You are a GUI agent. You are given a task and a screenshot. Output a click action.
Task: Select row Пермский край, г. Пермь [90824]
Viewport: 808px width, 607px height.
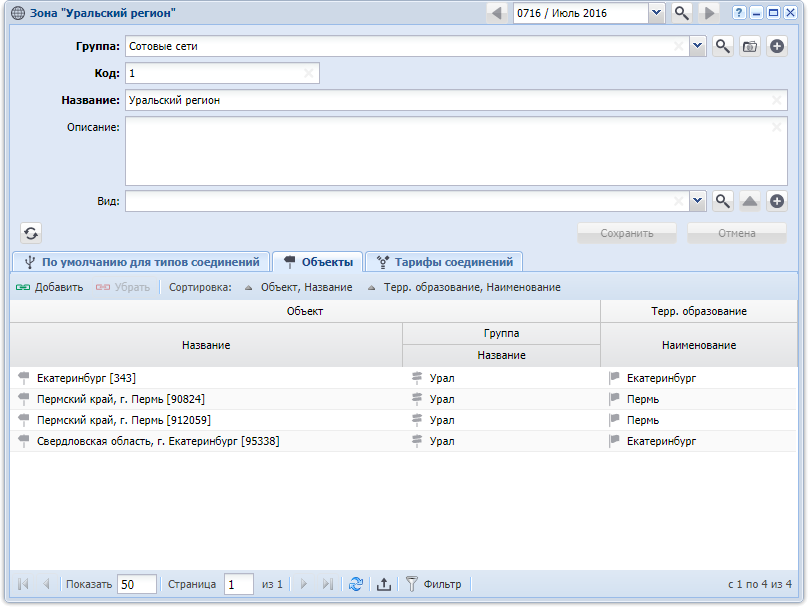(x=403, y=399)
